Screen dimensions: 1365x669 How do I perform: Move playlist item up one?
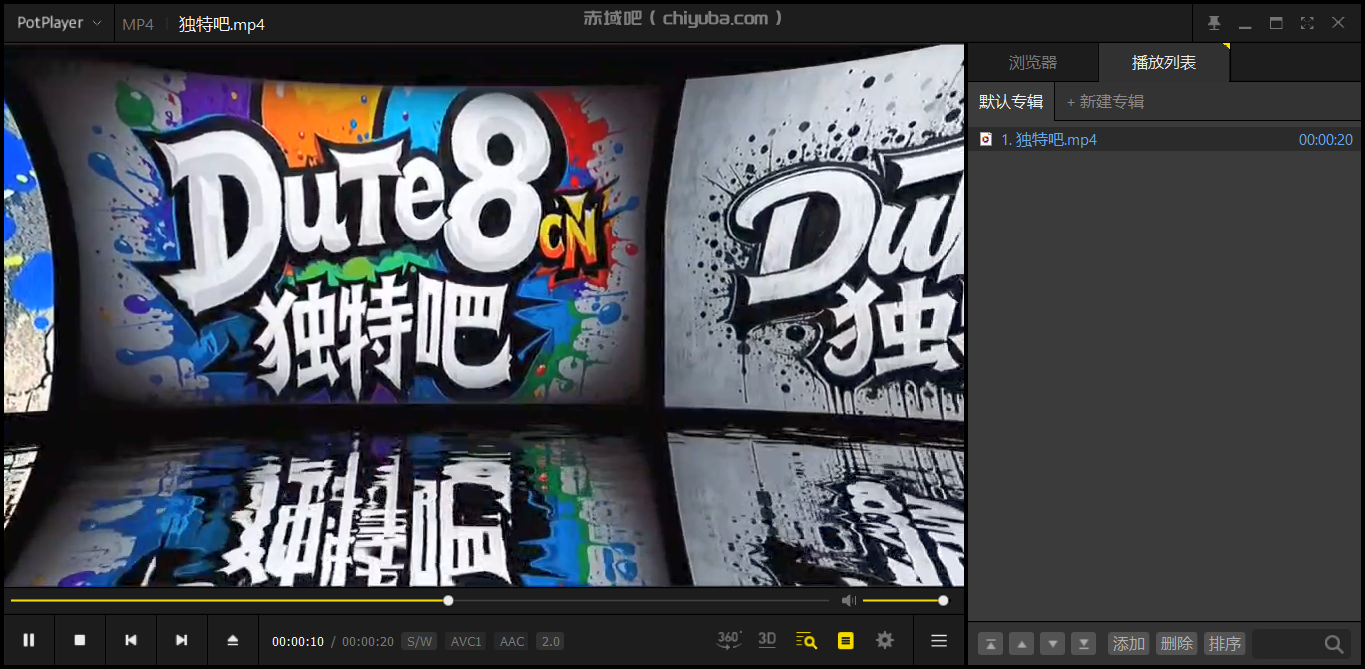(x=1021, y=644)
